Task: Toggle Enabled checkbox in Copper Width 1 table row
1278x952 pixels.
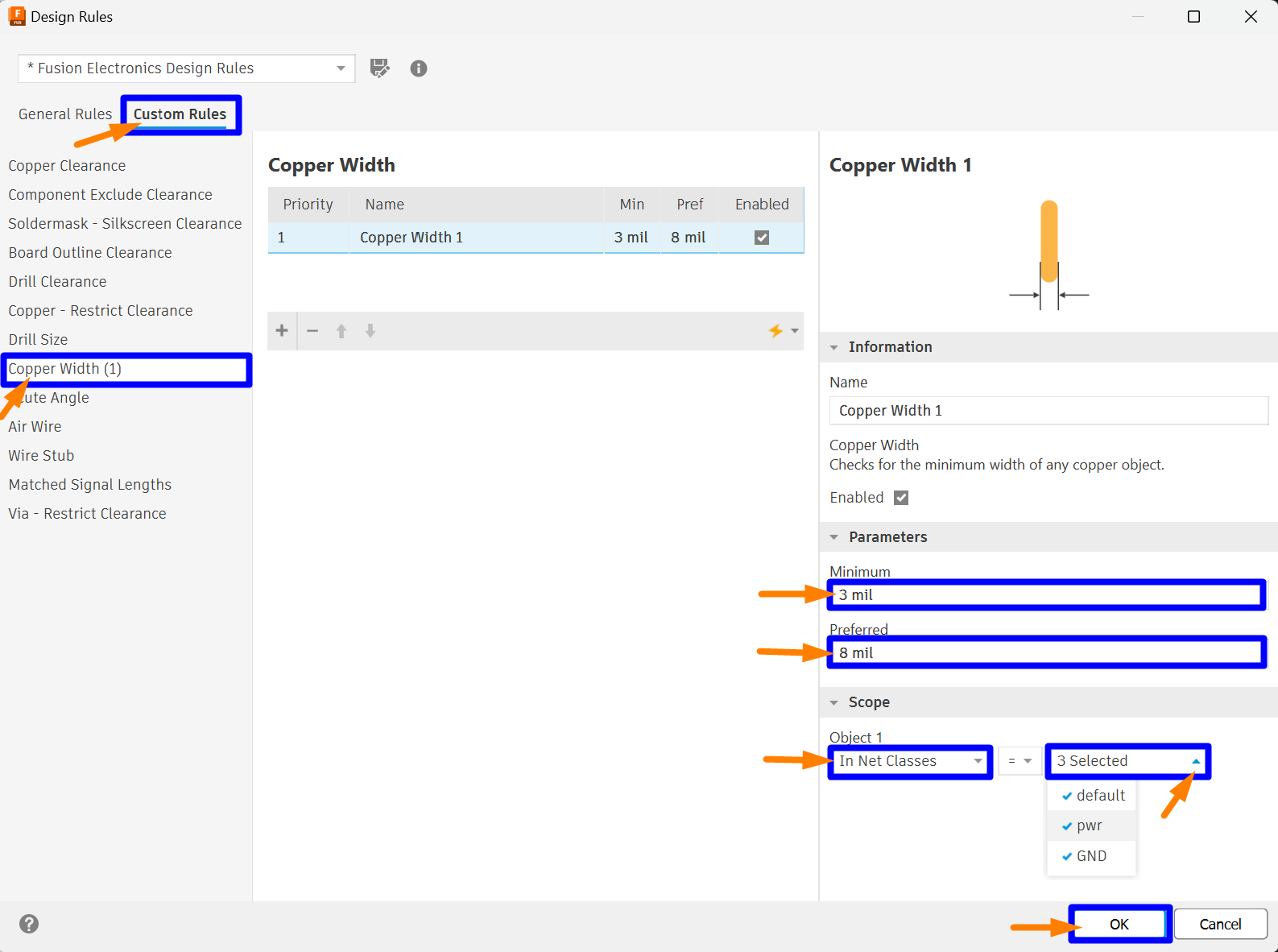Action: [x=762, y=238]
